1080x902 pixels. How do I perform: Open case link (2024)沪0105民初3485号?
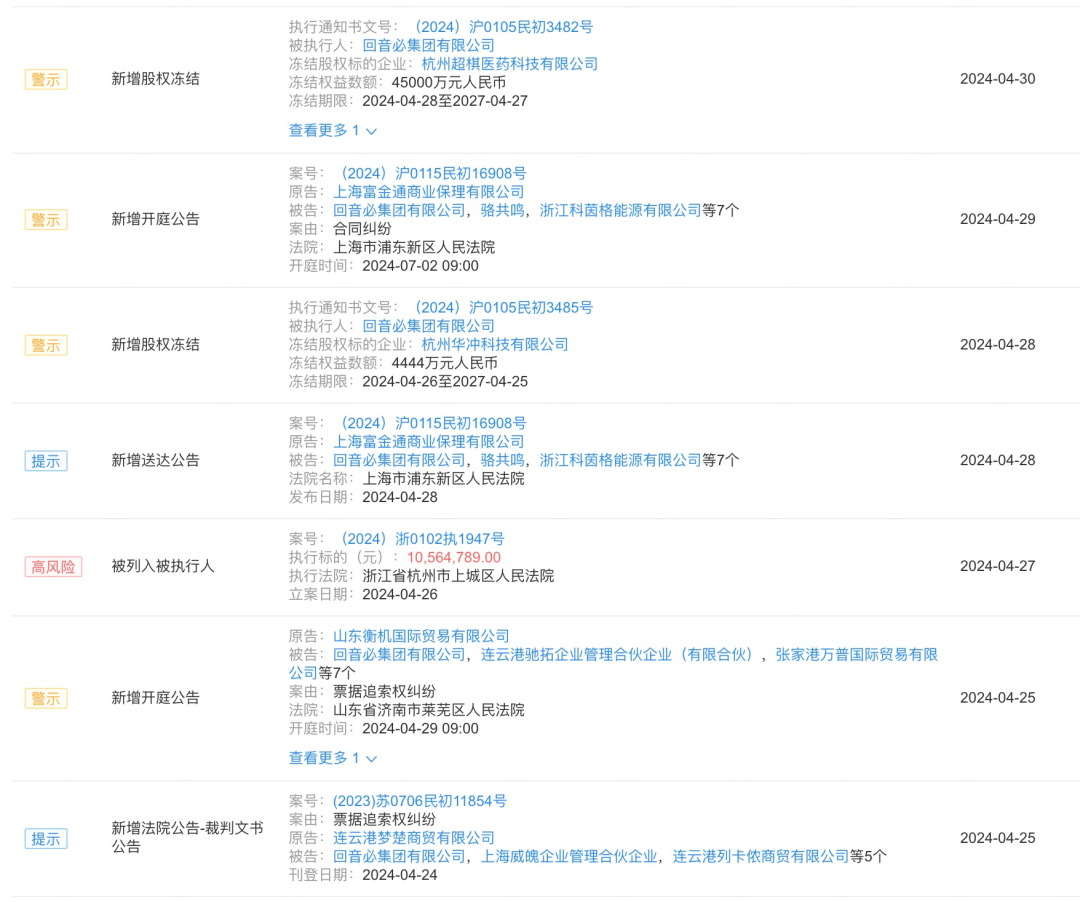click(x=502, y=308)
